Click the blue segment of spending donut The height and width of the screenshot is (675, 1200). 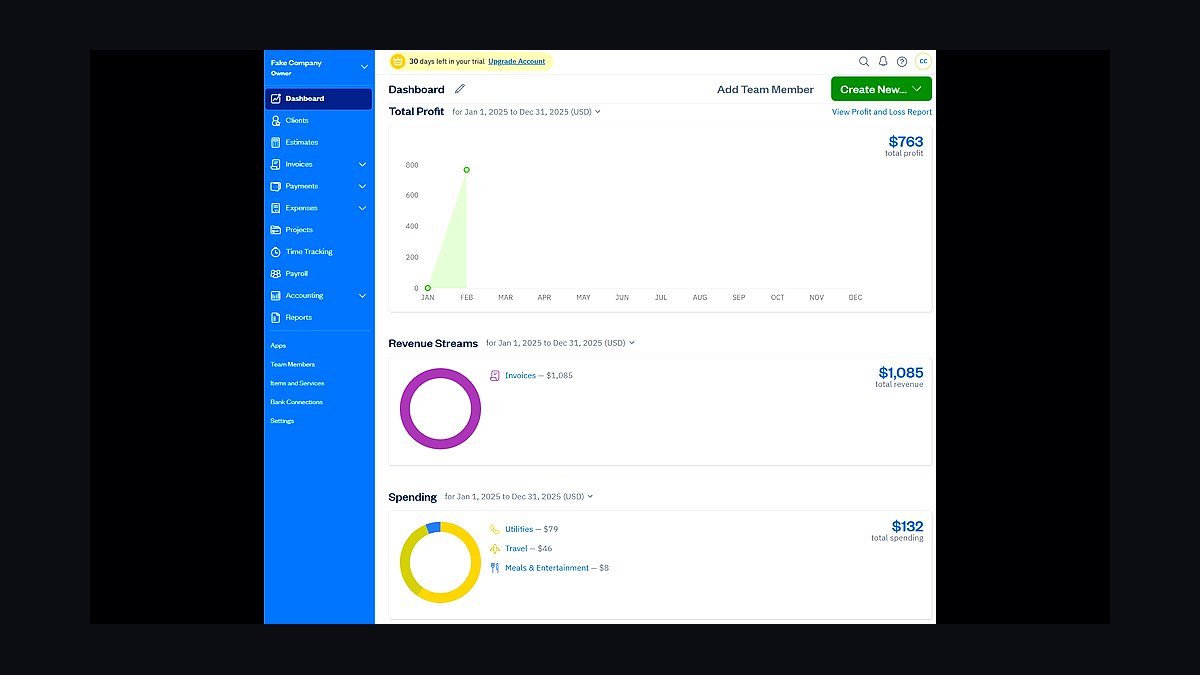[433, 527]
